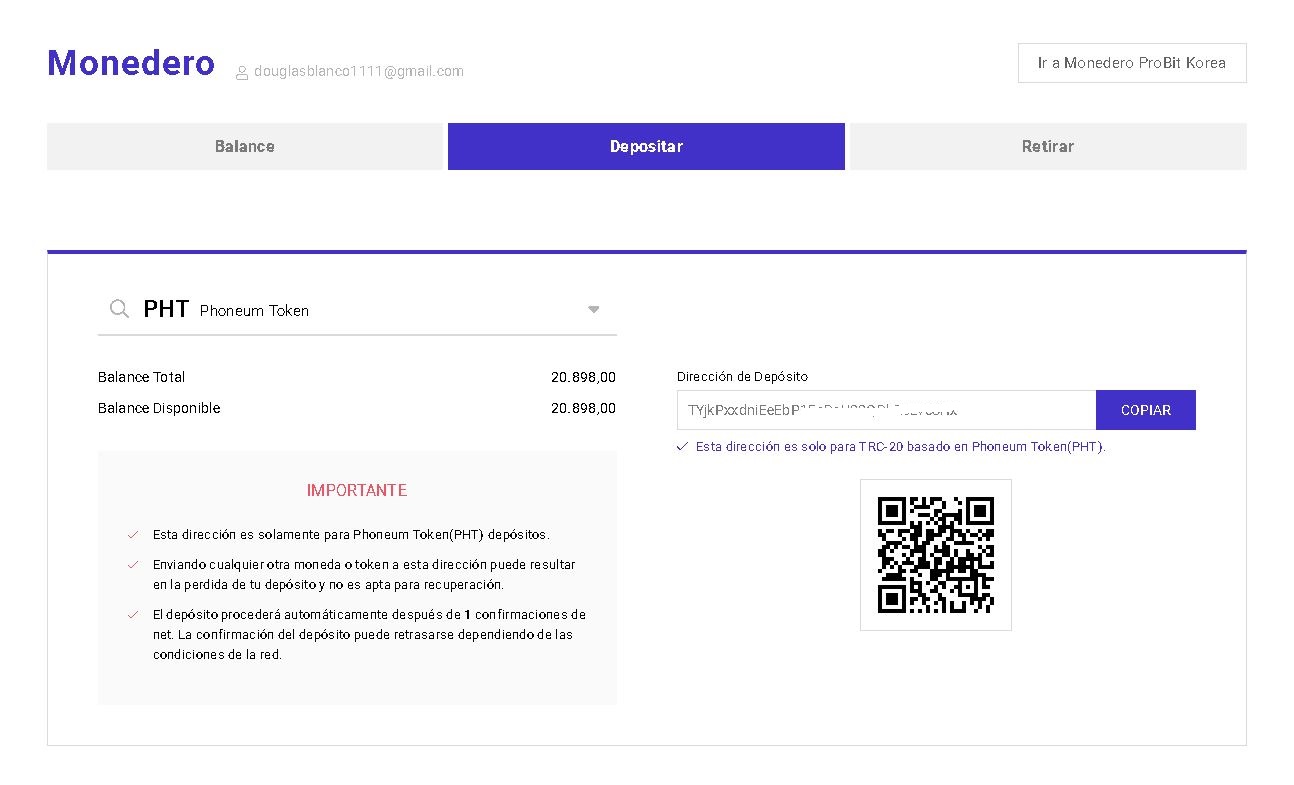Click the Balance Disponible amount value
The width and height of the screenshot is (1294, 785).
(583, 408)
